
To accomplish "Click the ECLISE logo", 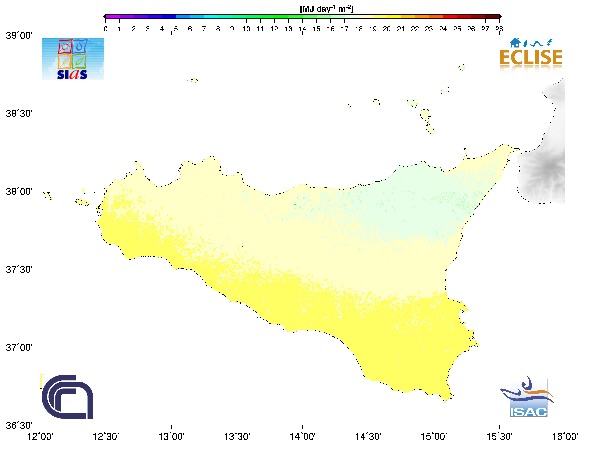I will point(531,54).
